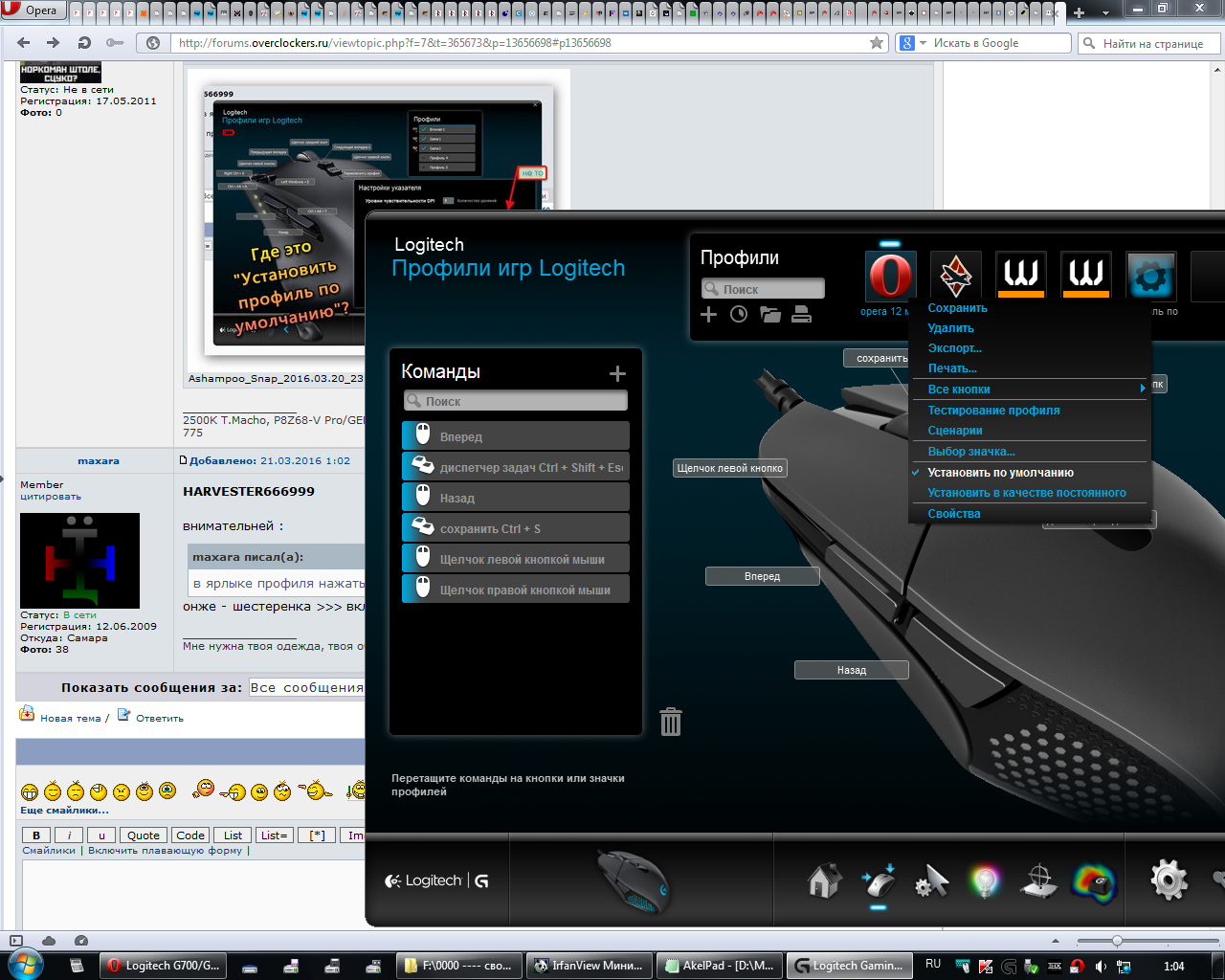Viewport: 1225px width, 980px height.
Task: Click the trash can delete icon
Action: (671, 722)
